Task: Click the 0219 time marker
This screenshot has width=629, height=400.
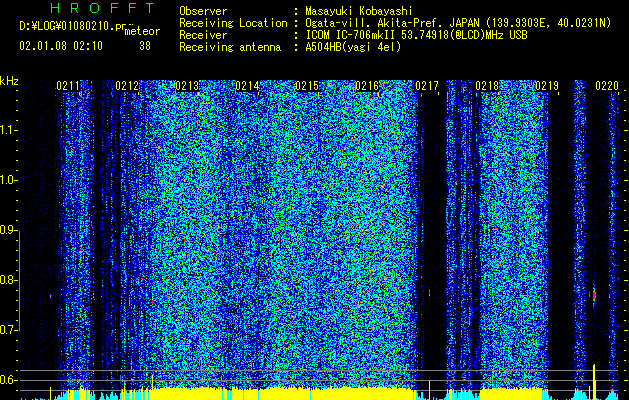Action: pyautogui.click(x=547, y=86)
